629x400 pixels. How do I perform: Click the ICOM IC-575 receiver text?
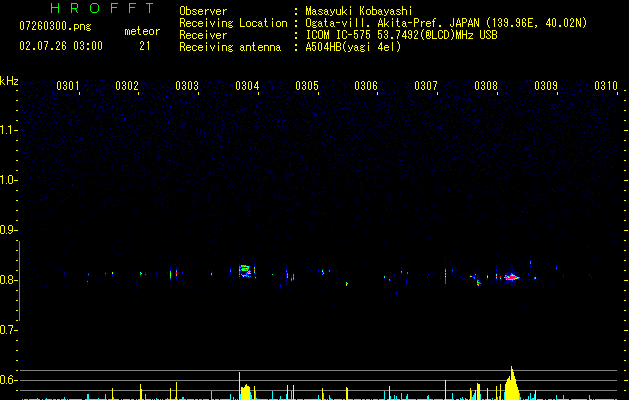coord(401,35)
